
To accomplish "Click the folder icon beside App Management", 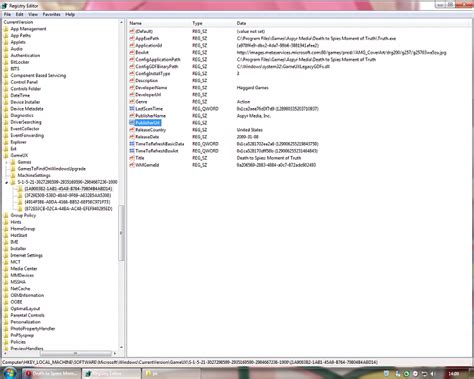I will click(6, 29).
